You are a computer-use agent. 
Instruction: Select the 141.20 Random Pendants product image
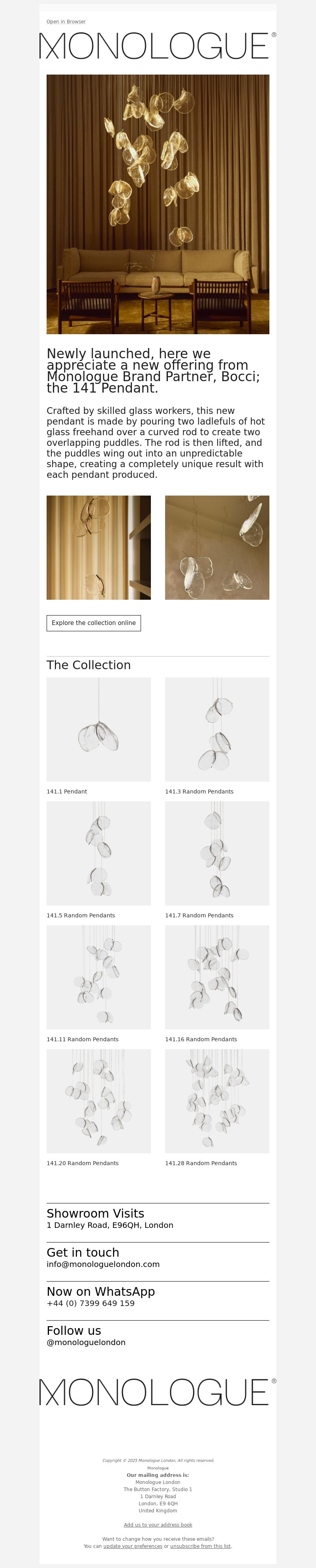coord(99,1101)
